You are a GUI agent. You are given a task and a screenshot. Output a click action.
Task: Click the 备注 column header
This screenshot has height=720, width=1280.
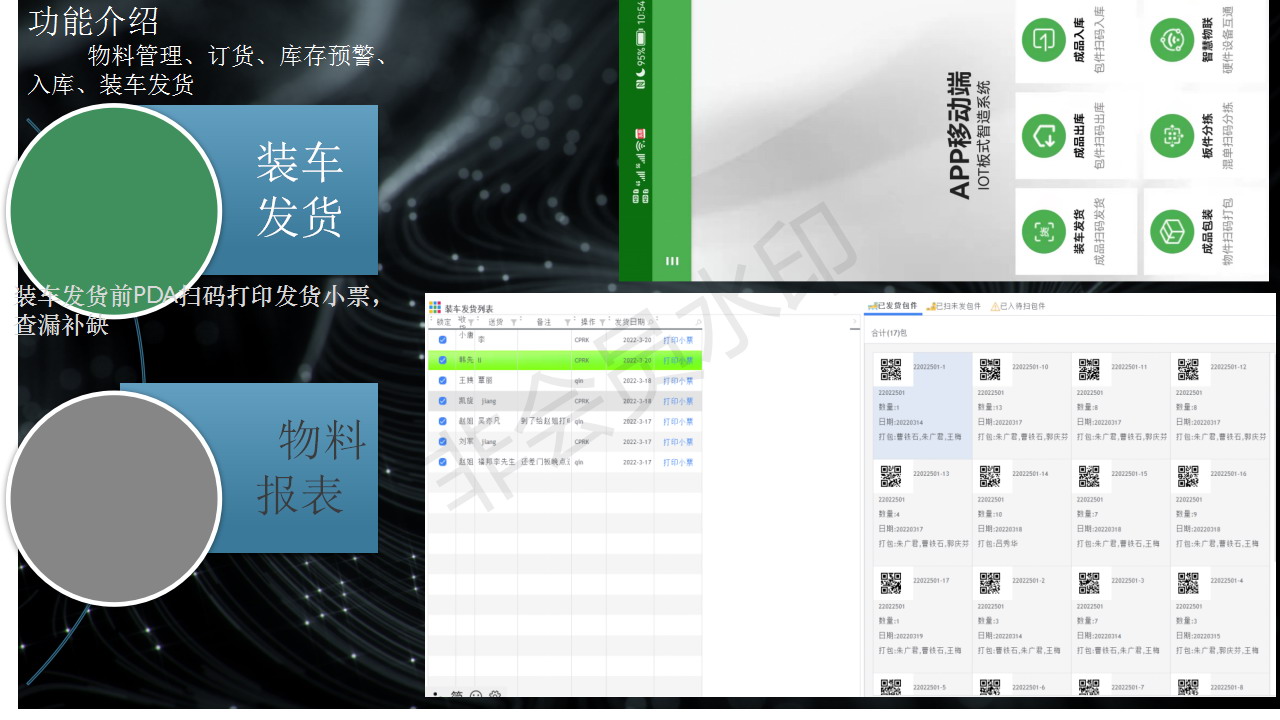pos(544,322)
